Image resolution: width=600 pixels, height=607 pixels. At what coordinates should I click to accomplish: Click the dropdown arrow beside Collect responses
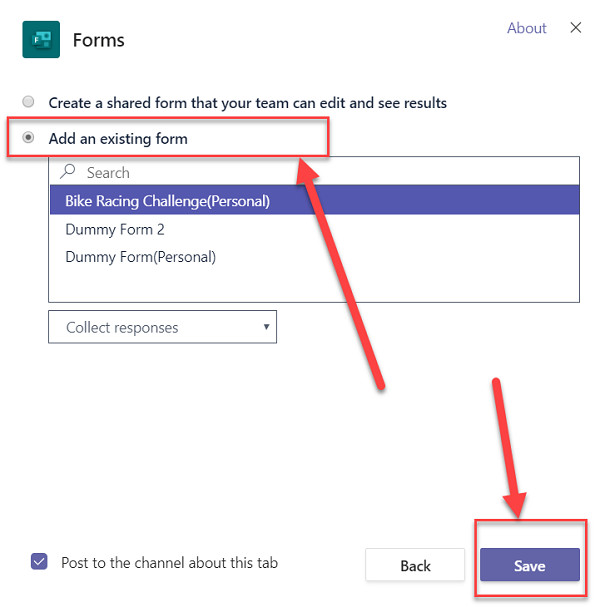point(266,327)
